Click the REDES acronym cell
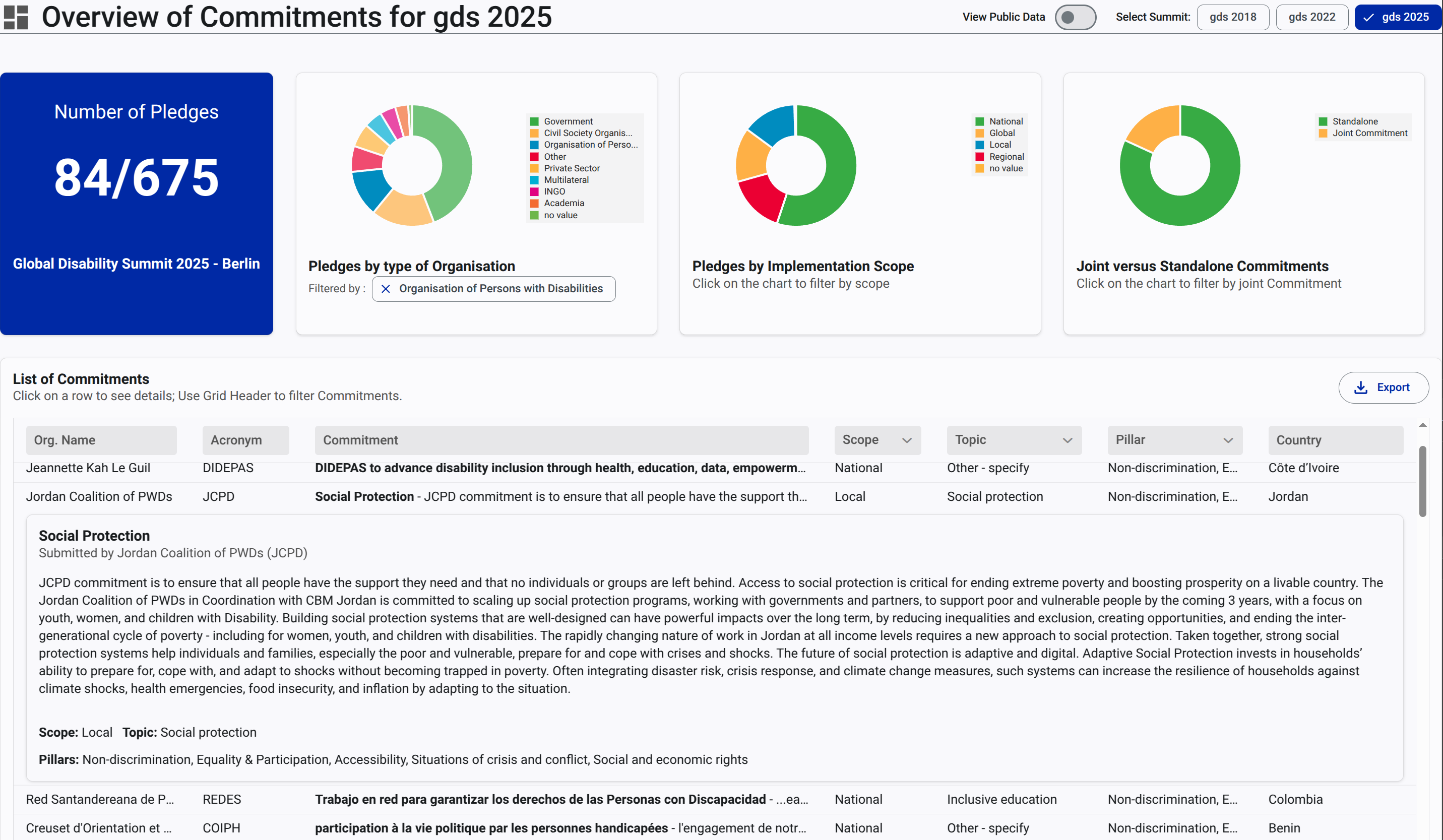This screenshot has height=840, width=1443. click(222, 800)
